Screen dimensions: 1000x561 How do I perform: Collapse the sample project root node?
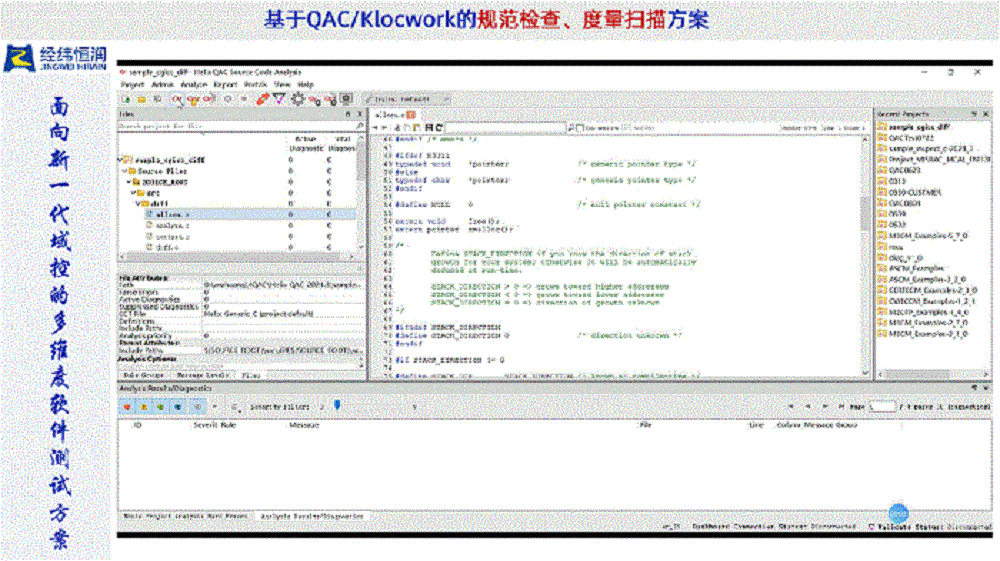tap(121, 160)
